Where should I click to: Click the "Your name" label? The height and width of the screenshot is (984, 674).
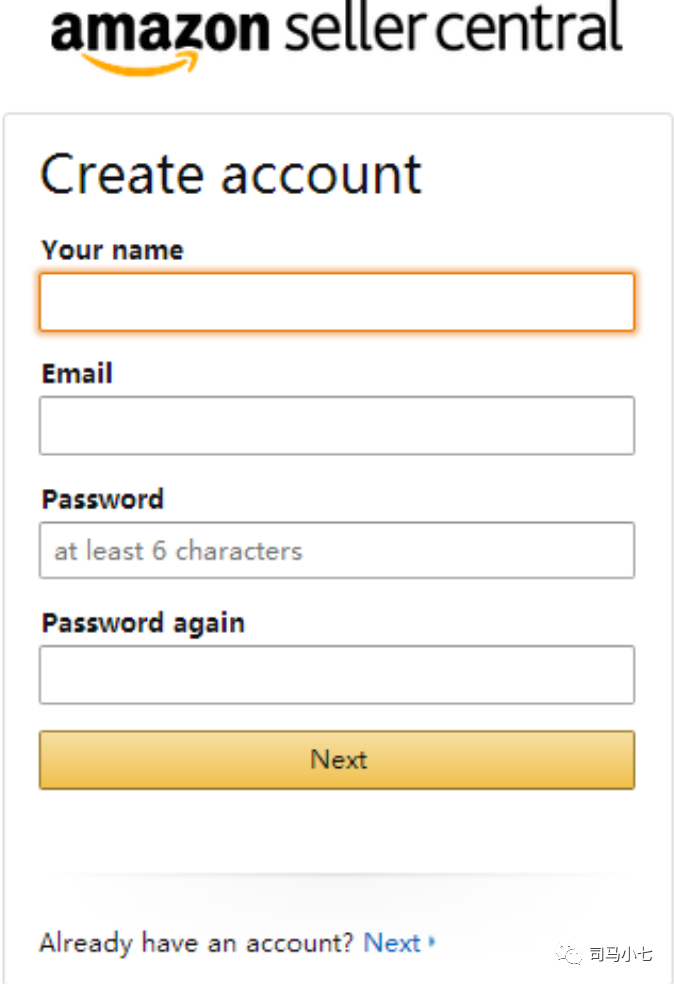pos(112,250)
